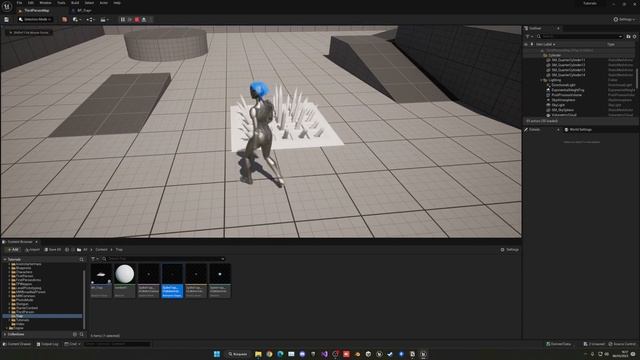Click the search icon in the Collections header

[x=82, y=334]
